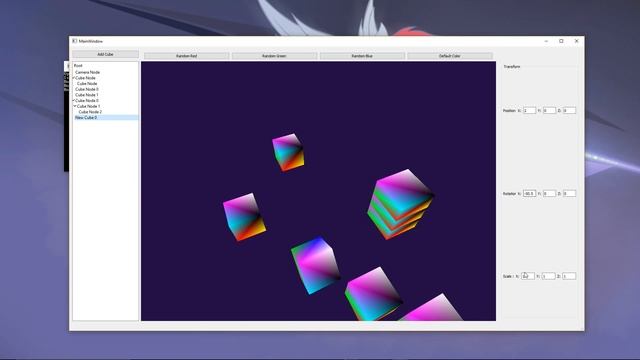Collapse the Cube Node 1 parent of Cube Node 2
Image resolution: width=640 pixels, height=360 pixels.
(x=75, y=106)
